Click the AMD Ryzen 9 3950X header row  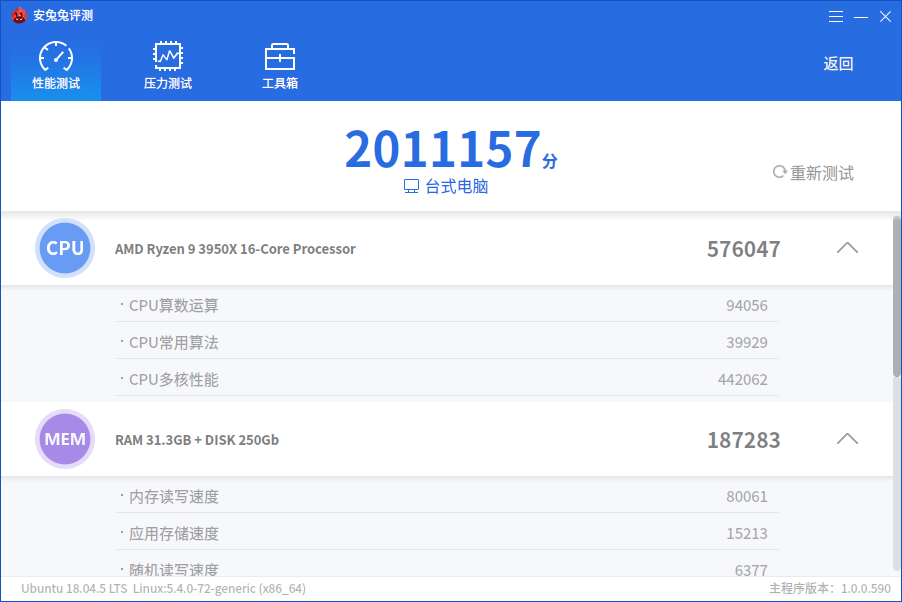click(447, 248)
